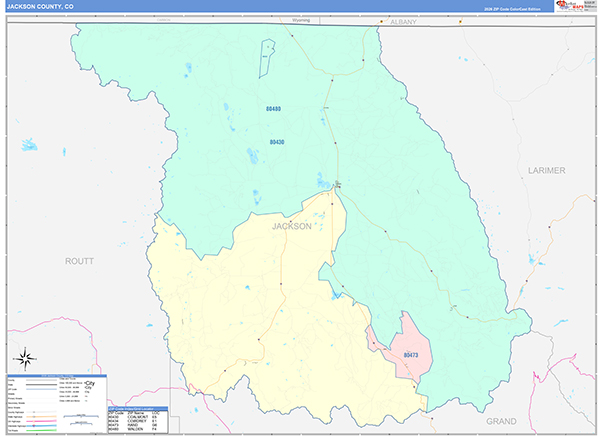
Task: Select the 80473 ZIP label in pink region
Action: pyautogui.click(x=411, y=355)
